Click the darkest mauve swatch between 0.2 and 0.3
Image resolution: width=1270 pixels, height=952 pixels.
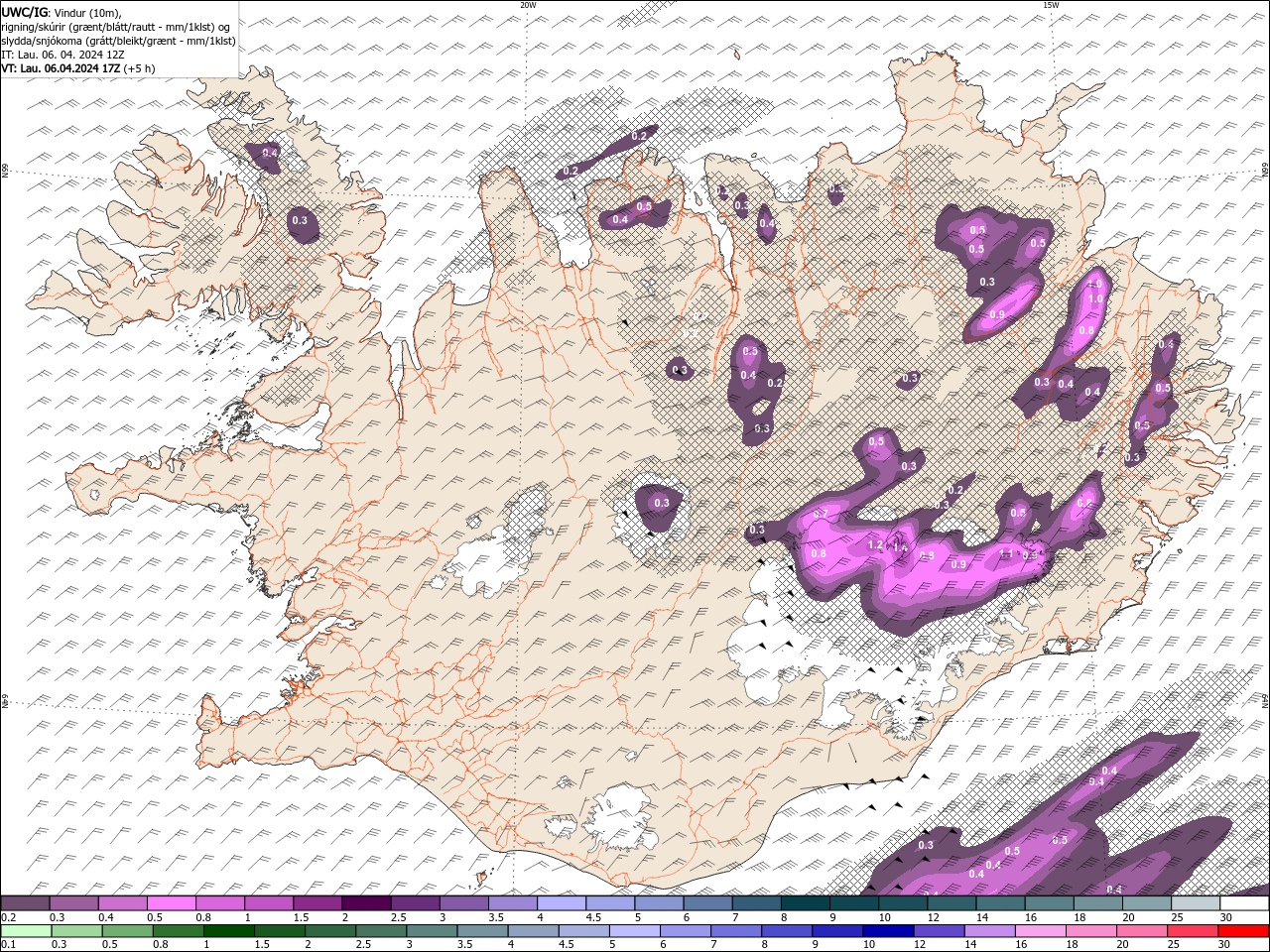(x=25, y=903)
